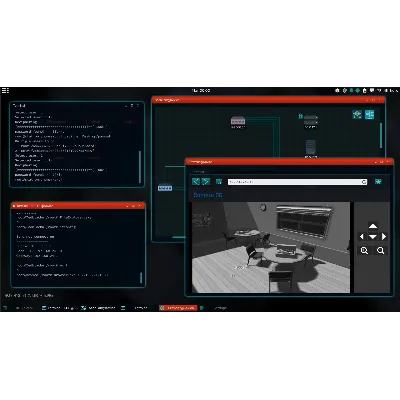Click the tab label above the browser toolbar

pyautogui.click(x=199, y=171)
